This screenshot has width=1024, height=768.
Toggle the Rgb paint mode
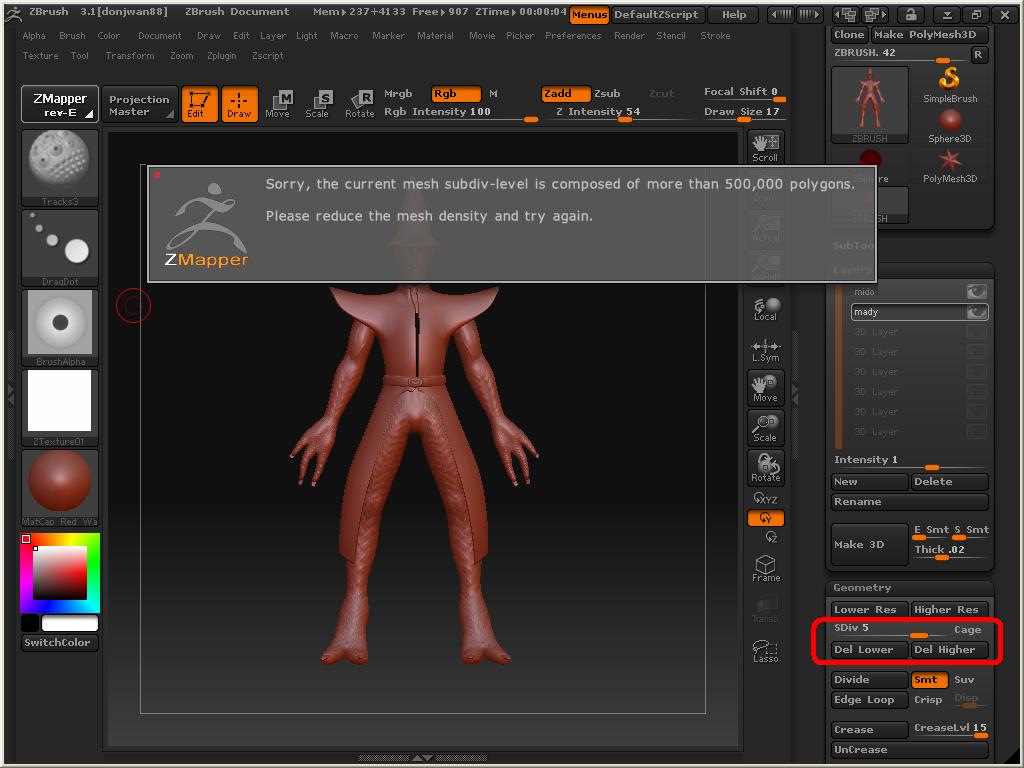point(456,93)
